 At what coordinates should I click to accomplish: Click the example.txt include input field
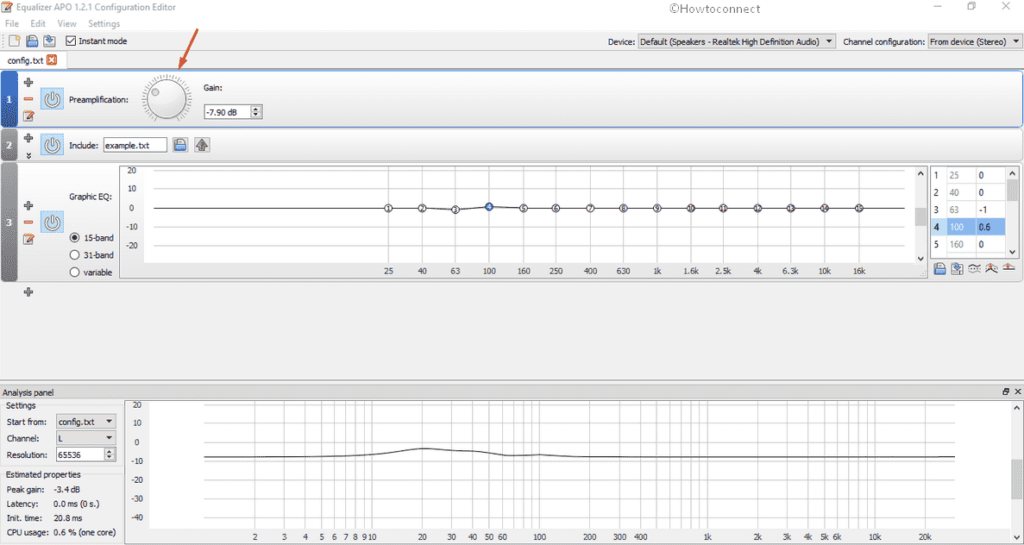(134, 145)
